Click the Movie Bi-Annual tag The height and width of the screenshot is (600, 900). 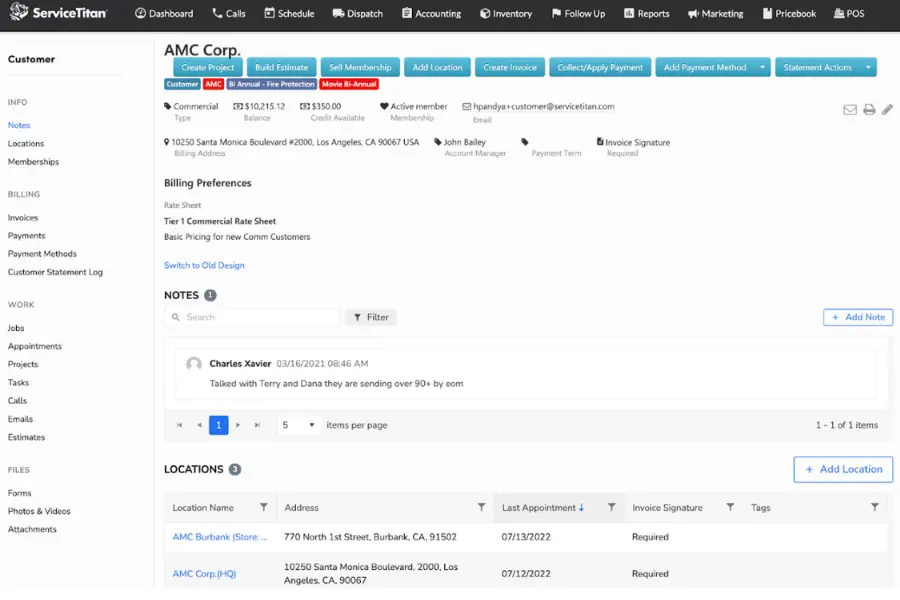point(349,84)
